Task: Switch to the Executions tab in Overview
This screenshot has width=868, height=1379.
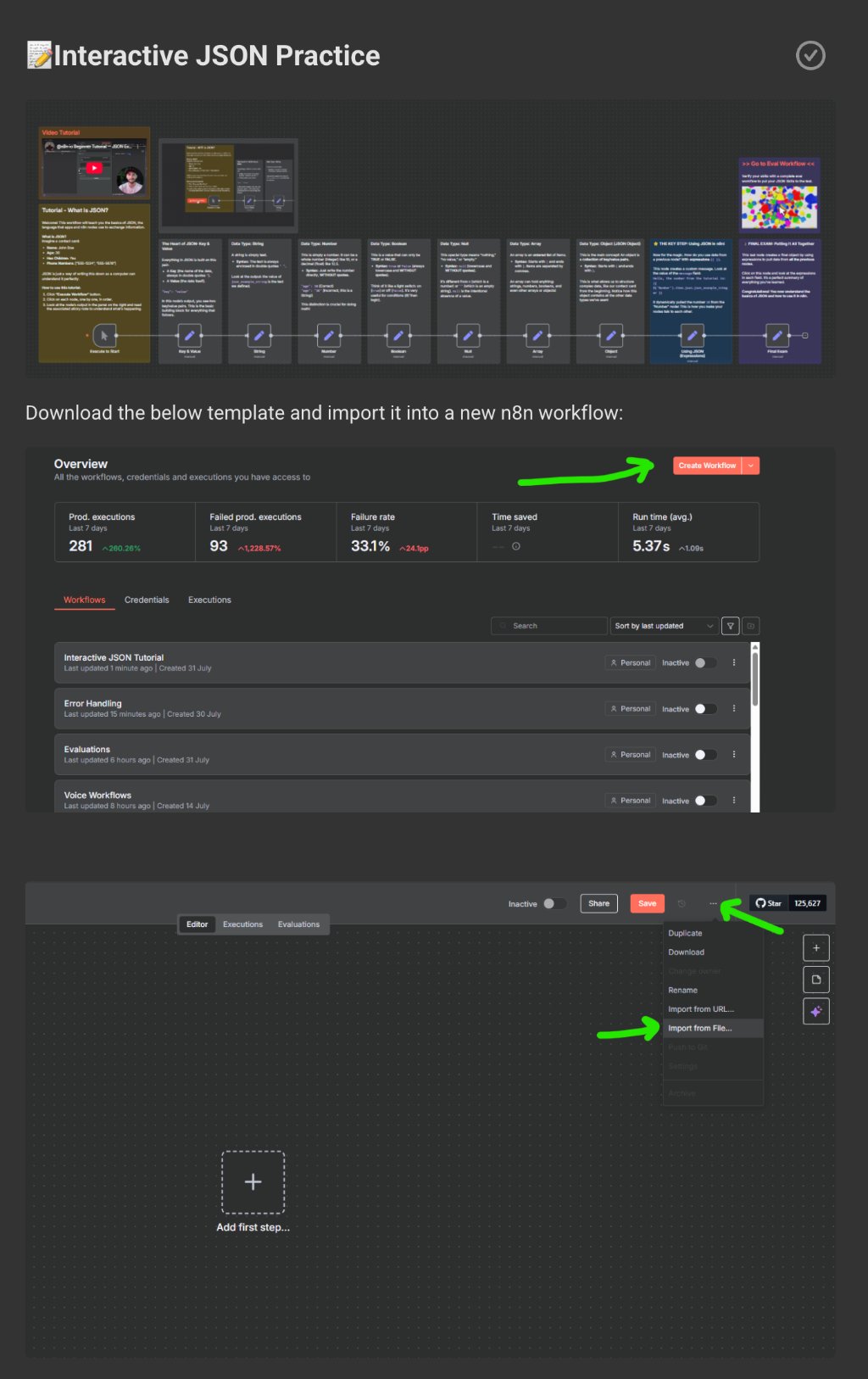Action: [209, 600]
